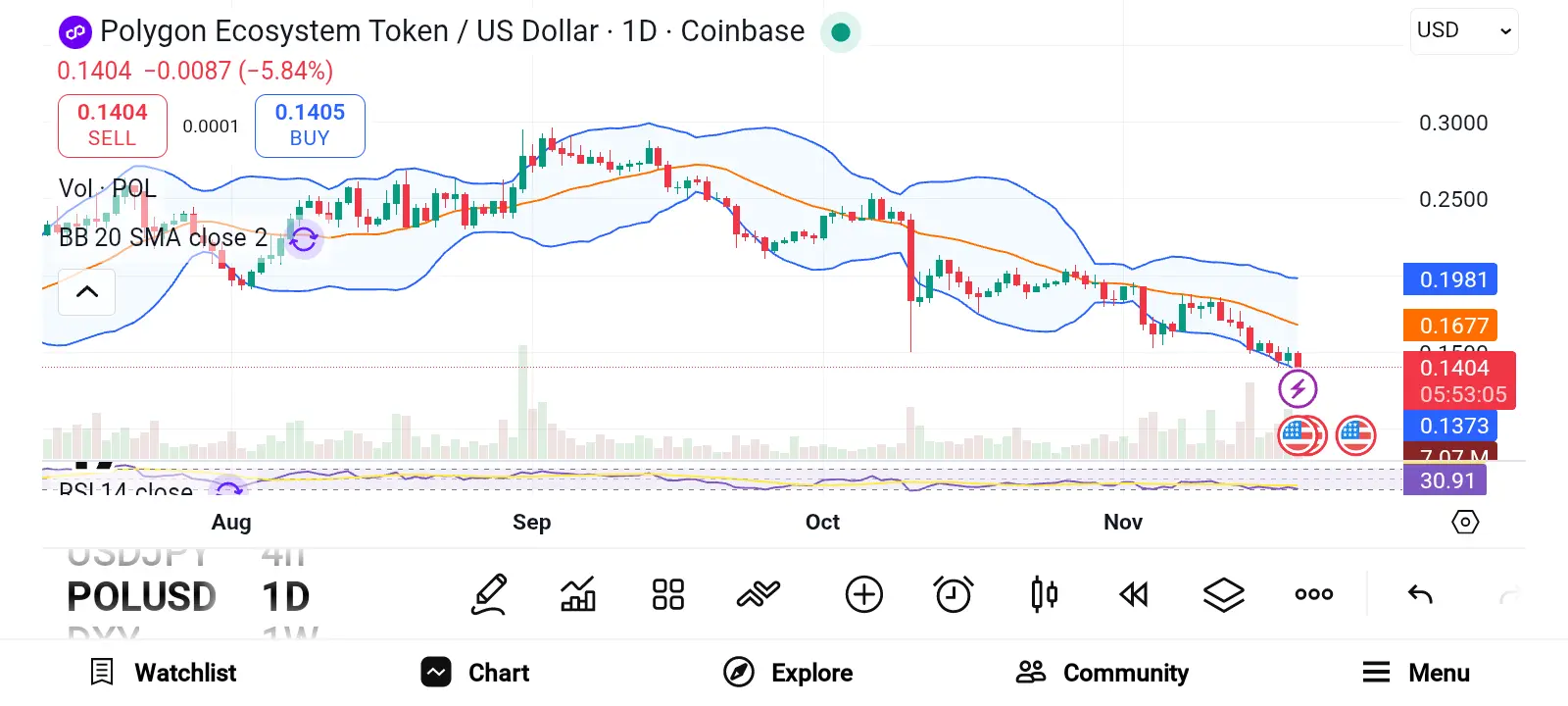Viewport: 1568px width, 706px height.
Task: Start bar replay with the rewind icon
Action: pos(1134,594)
